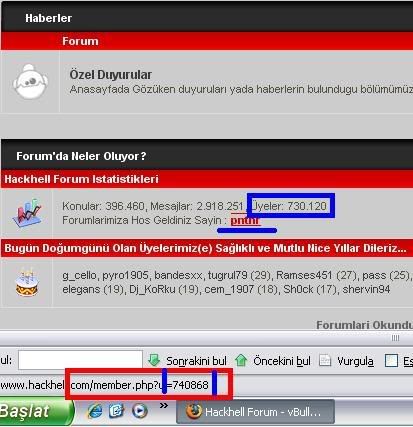The image size is (413, 427).
Task: Click Öncekini bul button
Action: click(x=282, y=361)
